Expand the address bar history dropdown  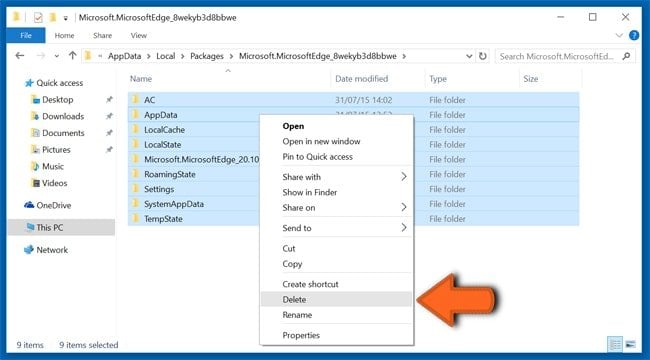(469, 56)
